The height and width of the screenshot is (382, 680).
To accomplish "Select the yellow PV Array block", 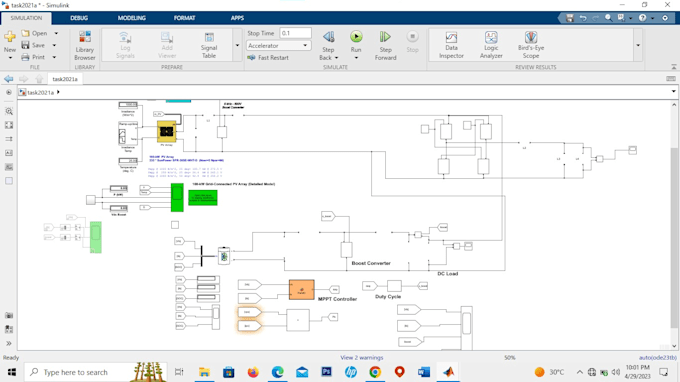I will click(x=167, y=131).
